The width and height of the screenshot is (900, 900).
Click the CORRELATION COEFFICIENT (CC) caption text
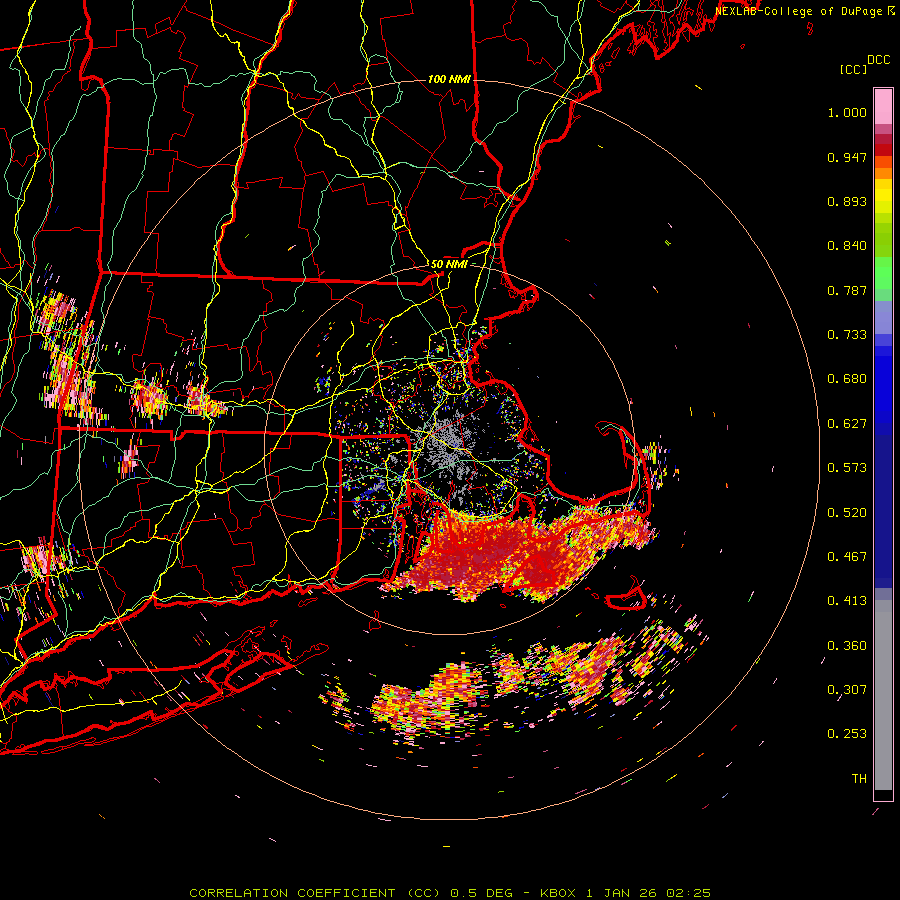tap(315, 893)
